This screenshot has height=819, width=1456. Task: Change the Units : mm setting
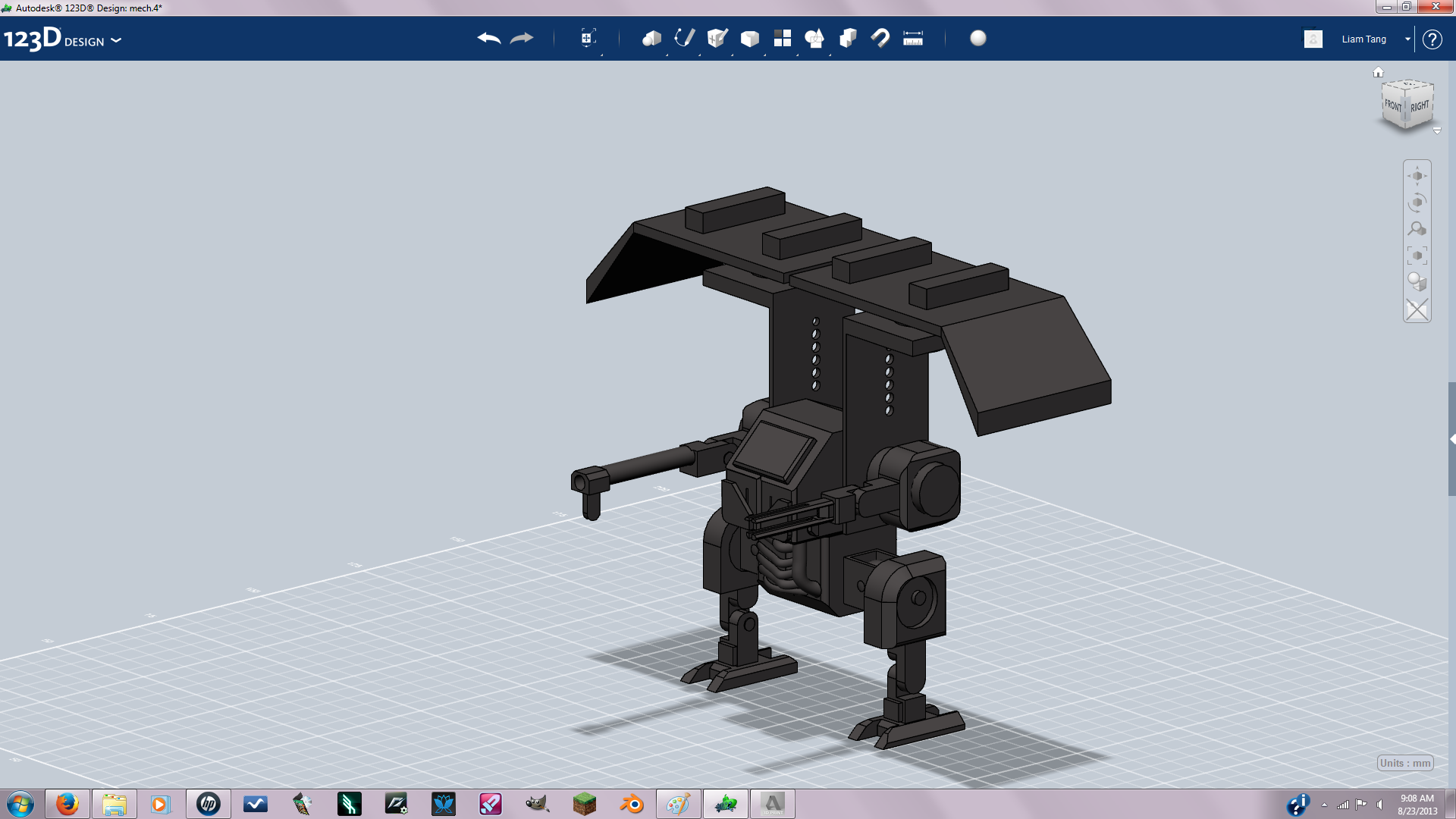point(1405,763)
